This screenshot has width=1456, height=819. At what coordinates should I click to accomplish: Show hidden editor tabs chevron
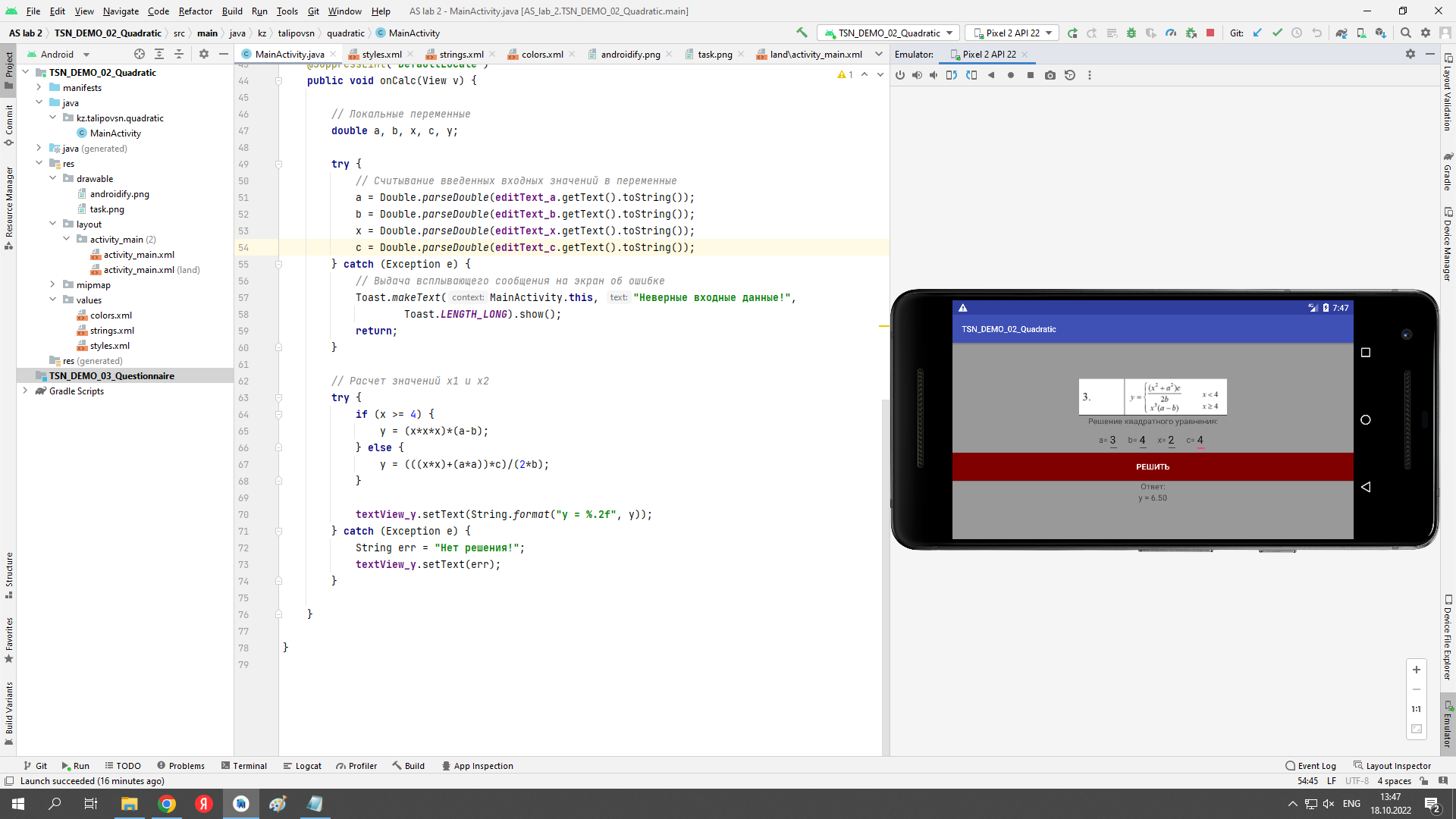pos(878,54)
